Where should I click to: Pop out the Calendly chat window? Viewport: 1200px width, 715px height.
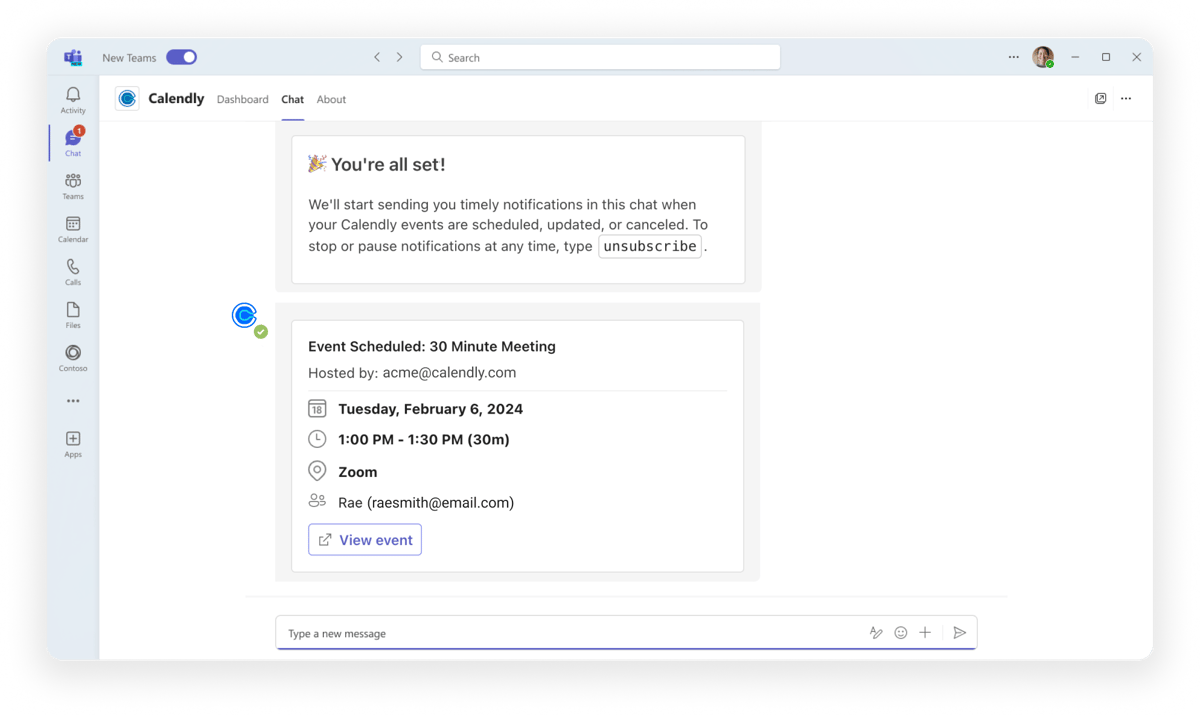tap(1100, 99)
